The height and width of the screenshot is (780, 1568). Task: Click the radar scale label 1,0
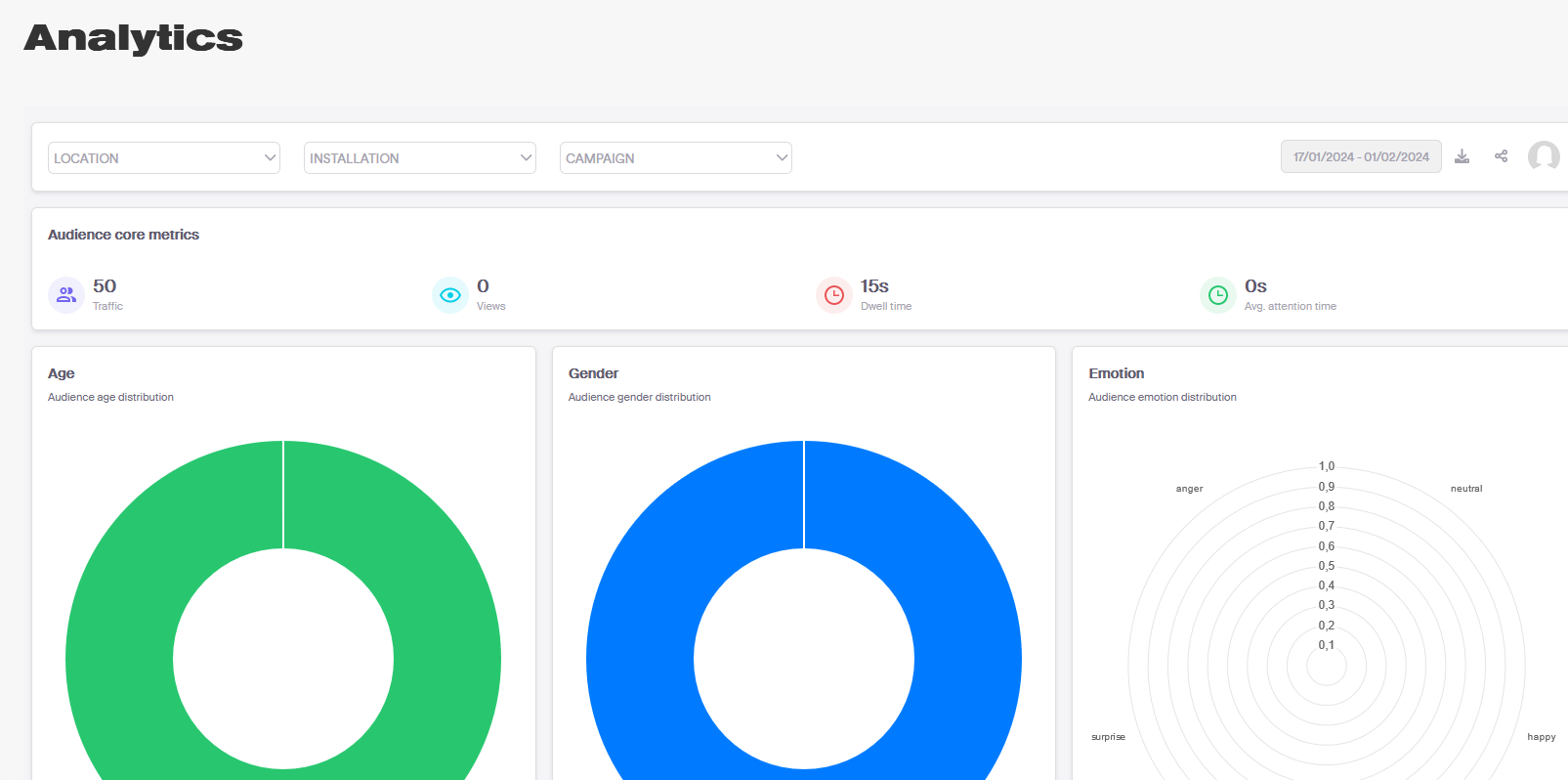[1327, 466]
